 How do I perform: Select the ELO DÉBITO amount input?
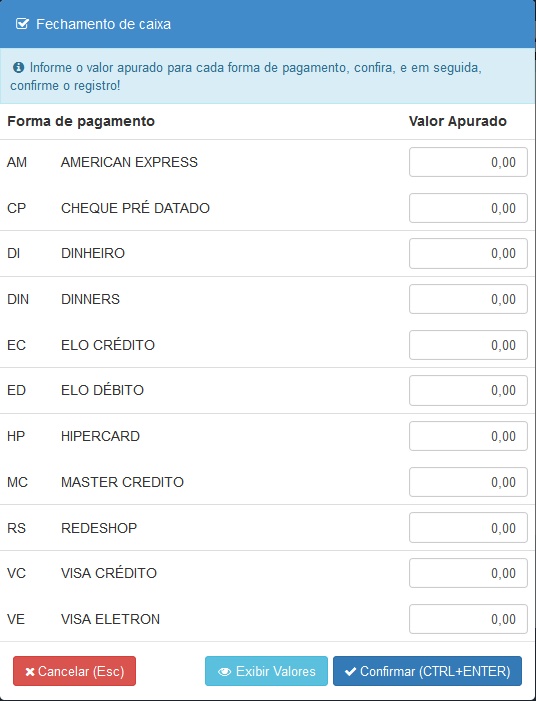pyautogui.click(x=468, y=390)
